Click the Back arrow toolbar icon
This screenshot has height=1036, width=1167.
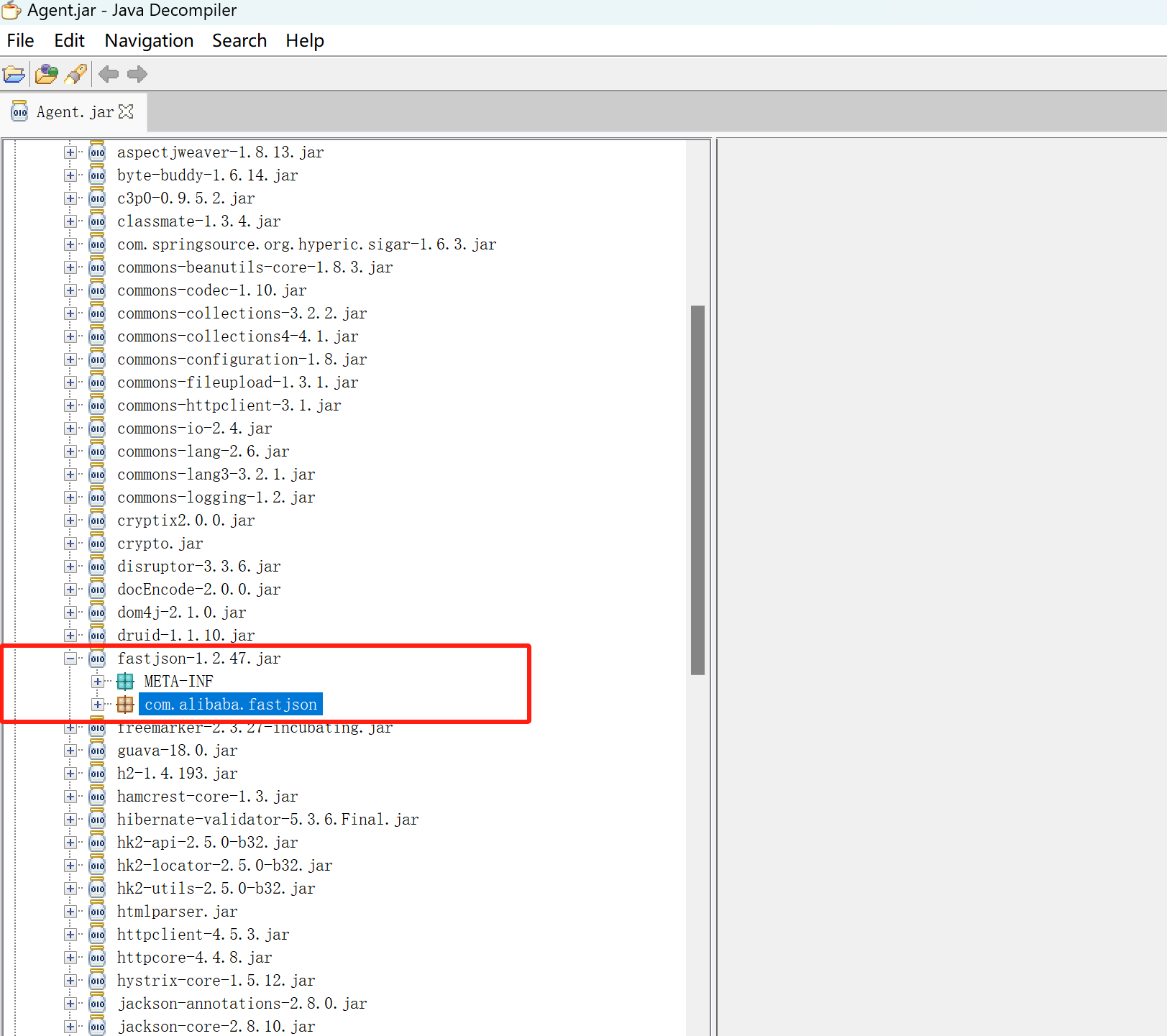point(109,74)
